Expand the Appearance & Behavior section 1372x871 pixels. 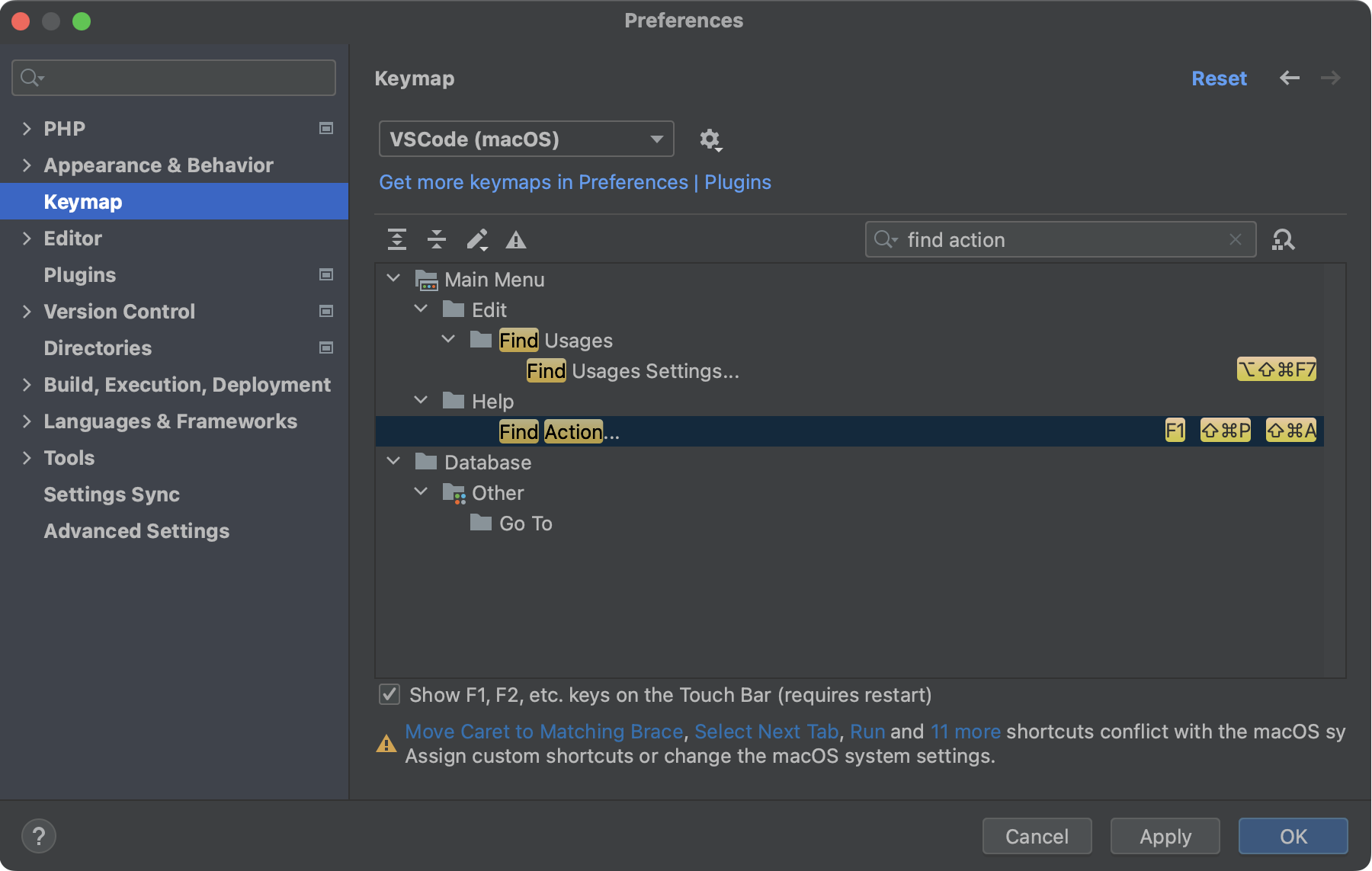[x=27, y=165]
